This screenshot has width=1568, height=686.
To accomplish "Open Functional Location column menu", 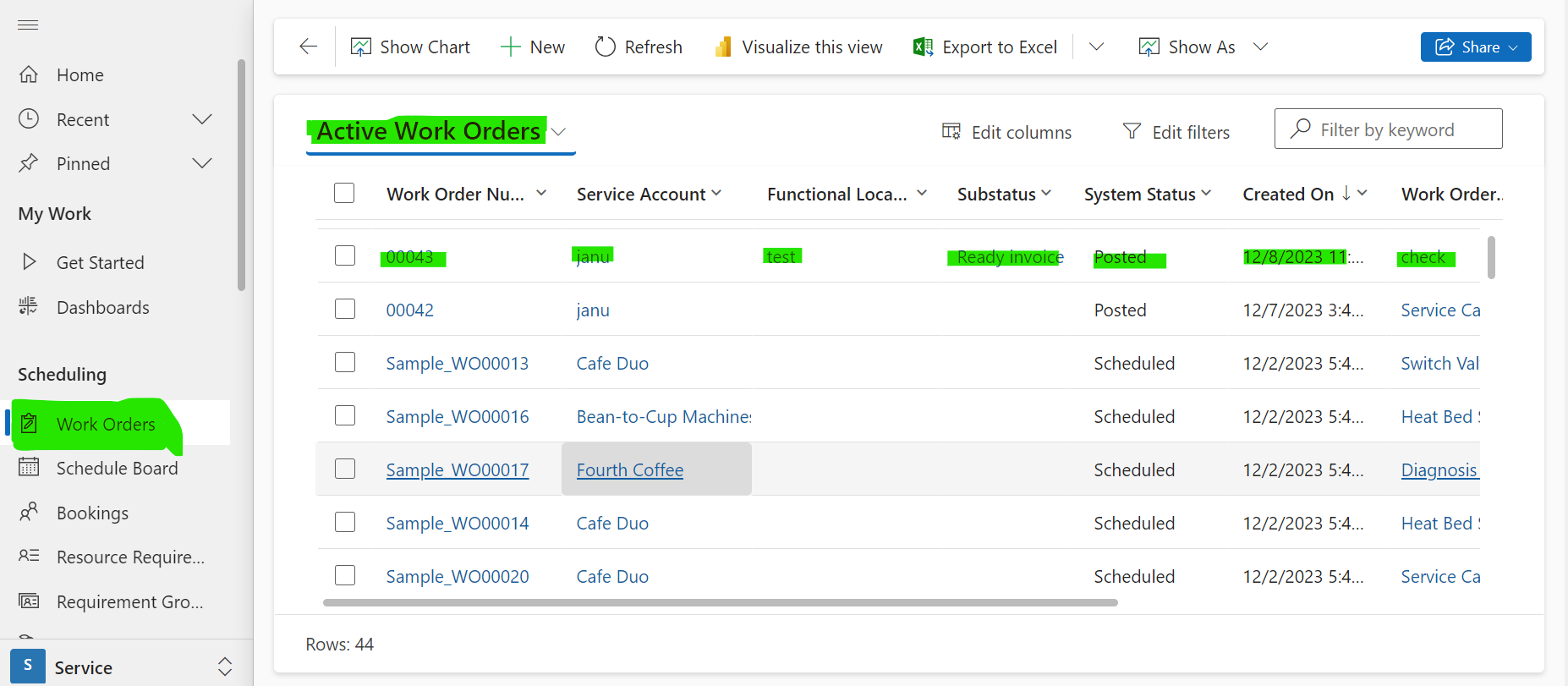I will [922, 194].
